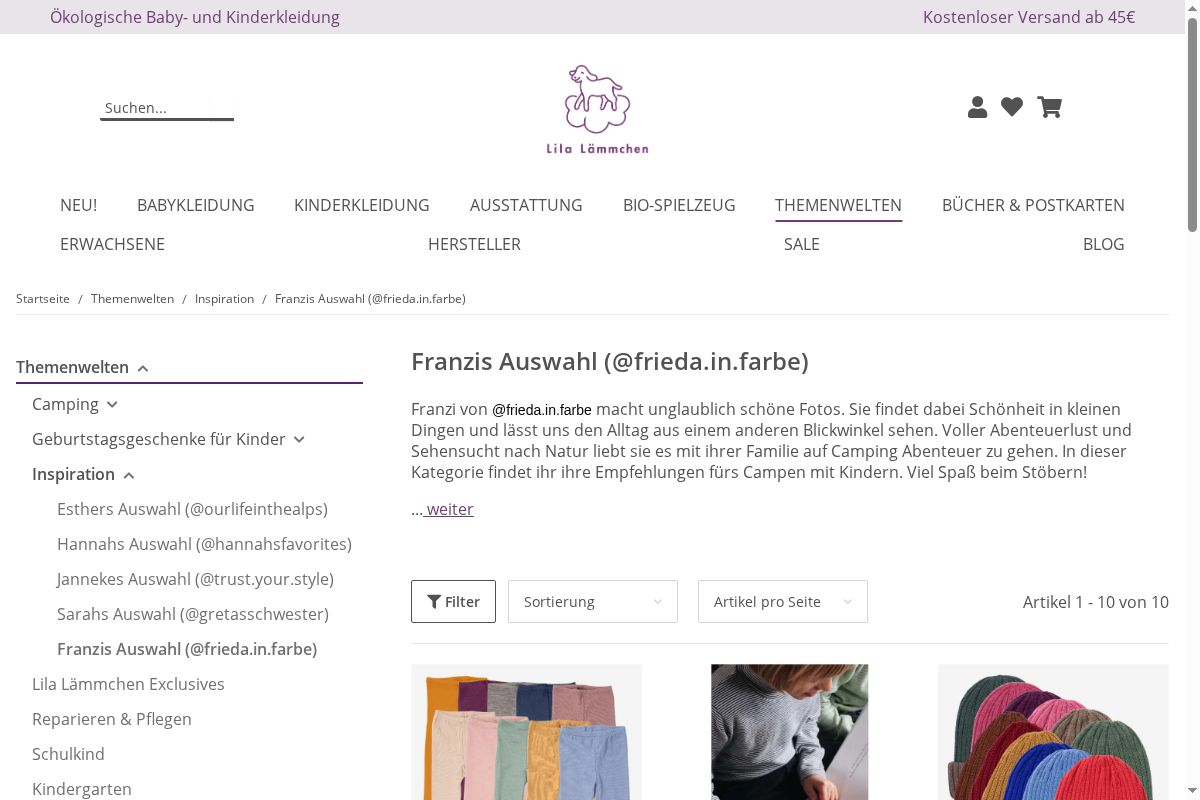
Task: Collapse the Themenwelten sidebar chevron
Action: (143, 368)
